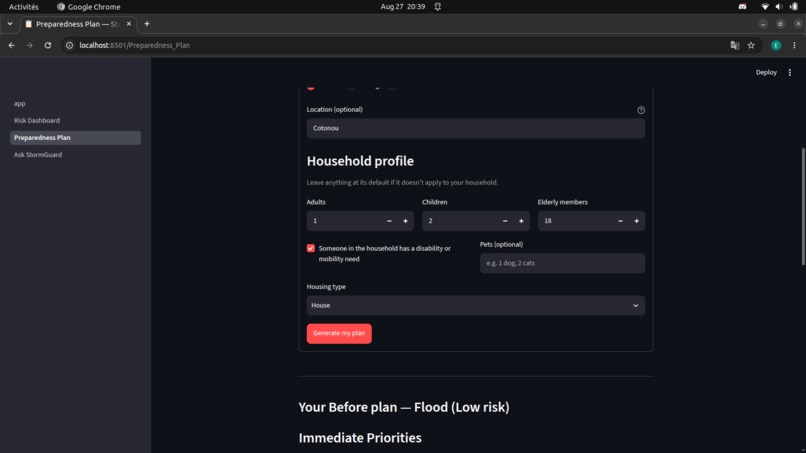The width and height of the screenshot is (806, 453).
Task: Open the clock and calendar panel
Action: click(x=403, y=7)
